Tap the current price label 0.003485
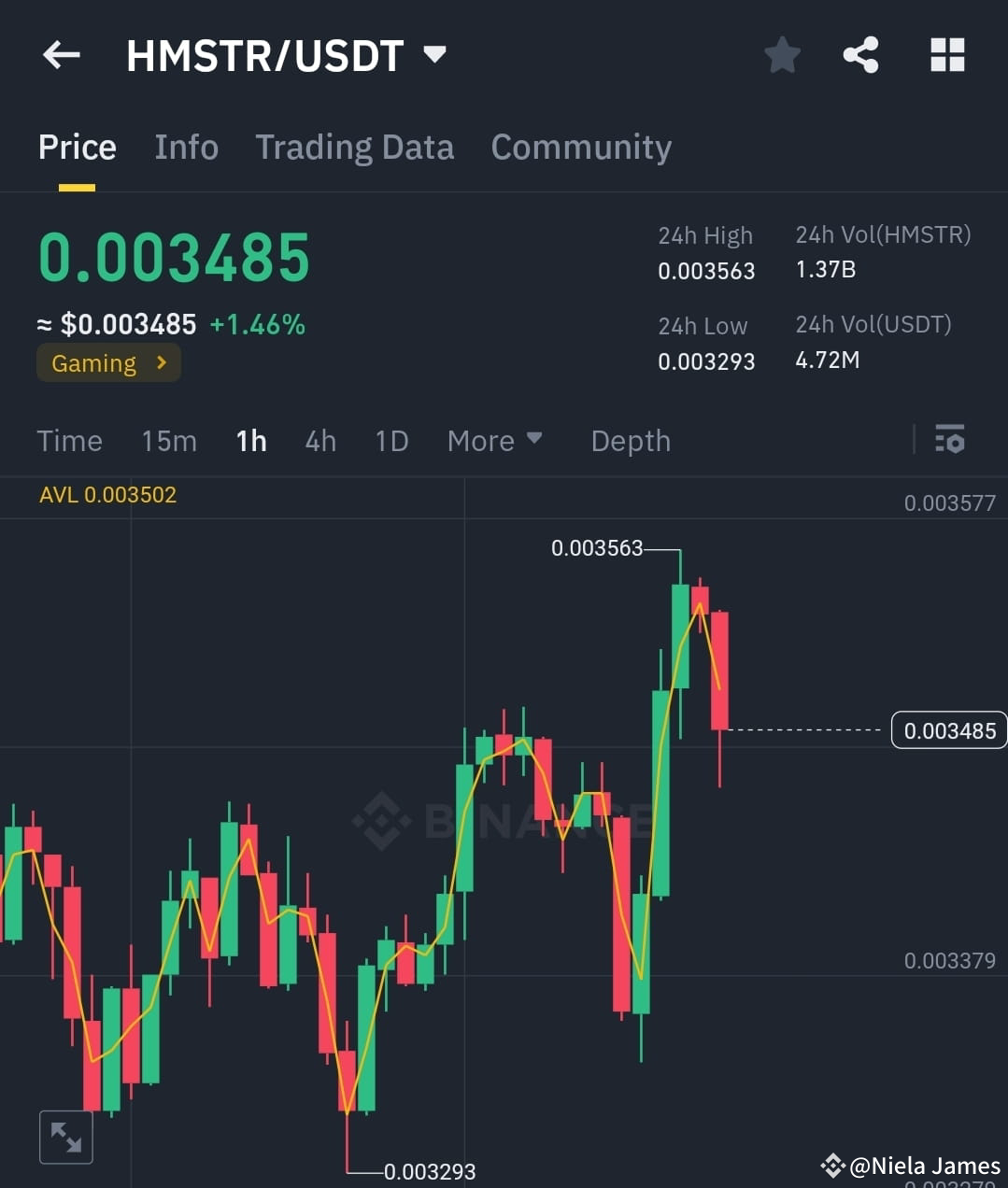Image resolution: width=1008 pixels, height=1188 pixels. tap(949, 730)
